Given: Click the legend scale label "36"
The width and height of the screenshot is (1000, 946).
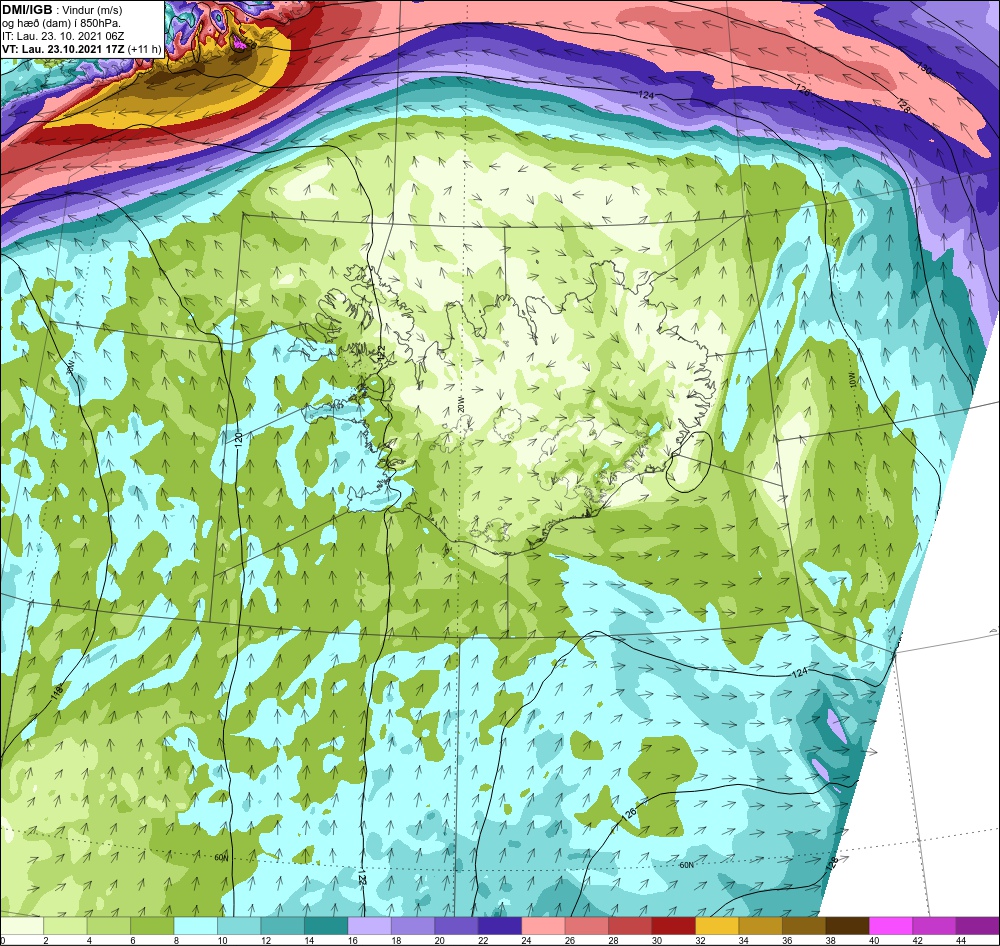Looking at the screenshot, I should click(x=787, y=941).
